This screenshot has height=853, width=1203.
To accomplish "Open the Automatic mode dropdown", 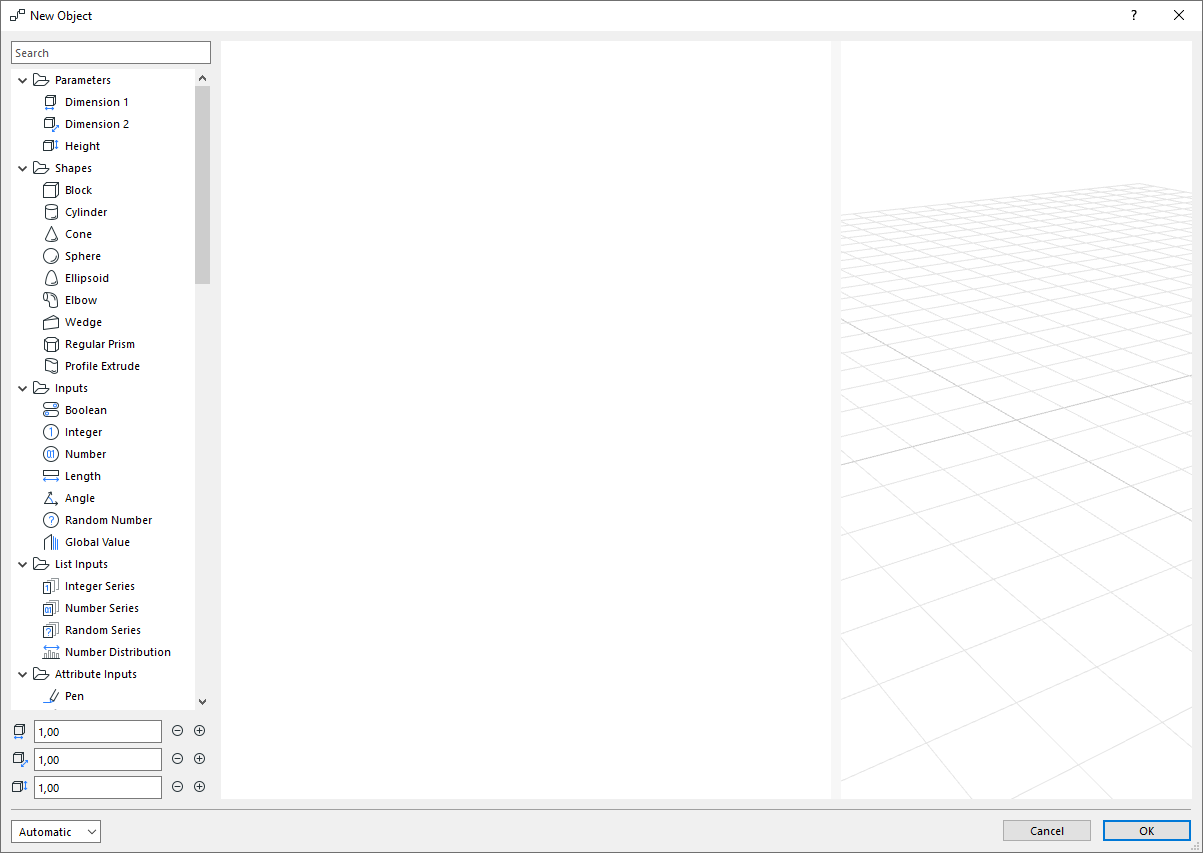I will click(55, 831).
